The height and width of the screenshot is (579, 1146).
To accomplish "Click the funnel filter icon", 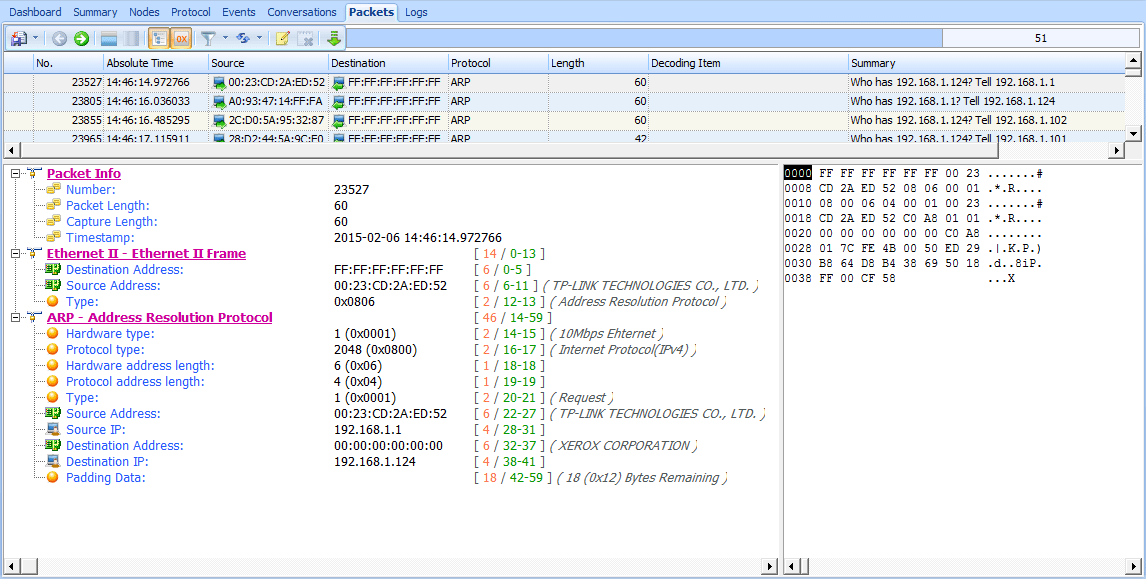I will [x=208, y=38].
